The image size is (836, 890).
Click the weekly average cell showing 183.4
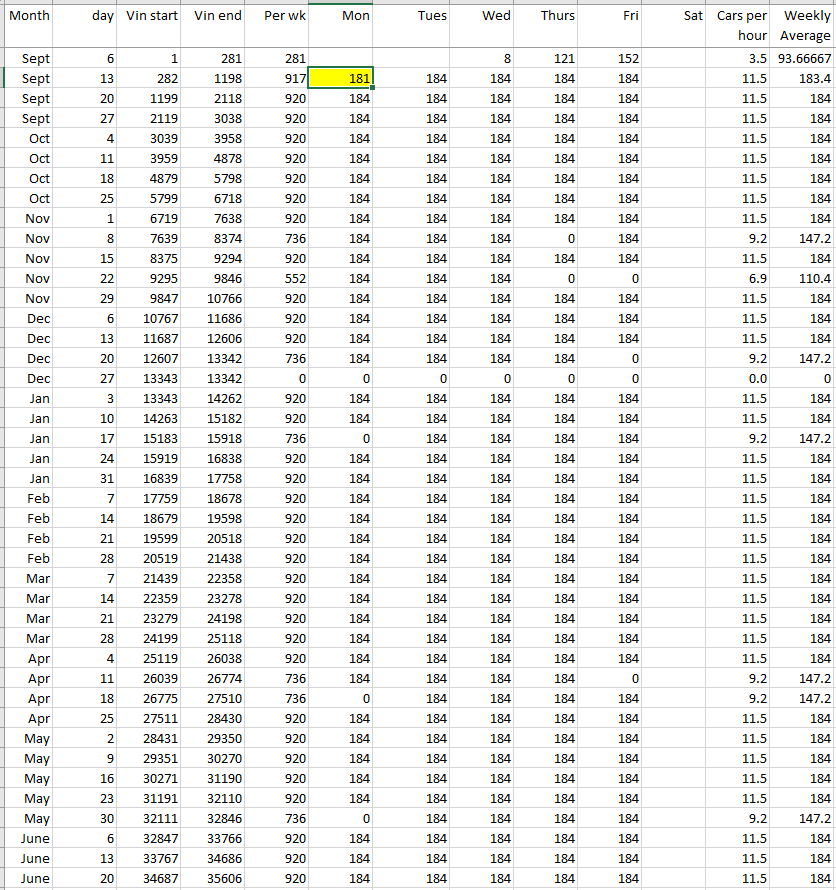tap(804, 79)
